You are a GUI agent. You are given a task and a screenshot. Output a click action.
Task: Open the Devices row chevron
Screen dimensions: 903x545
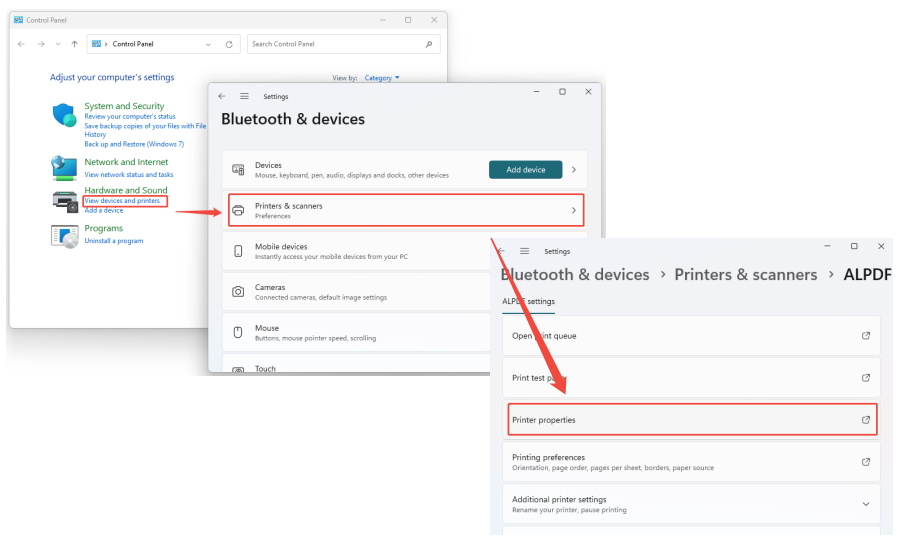tap(573, 170)
